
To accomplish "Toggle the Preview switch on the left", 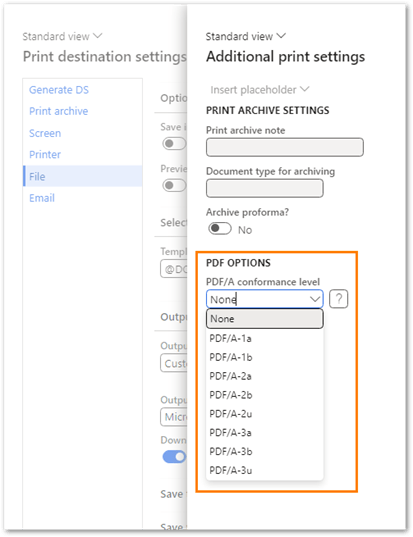I will click(174, 185).
